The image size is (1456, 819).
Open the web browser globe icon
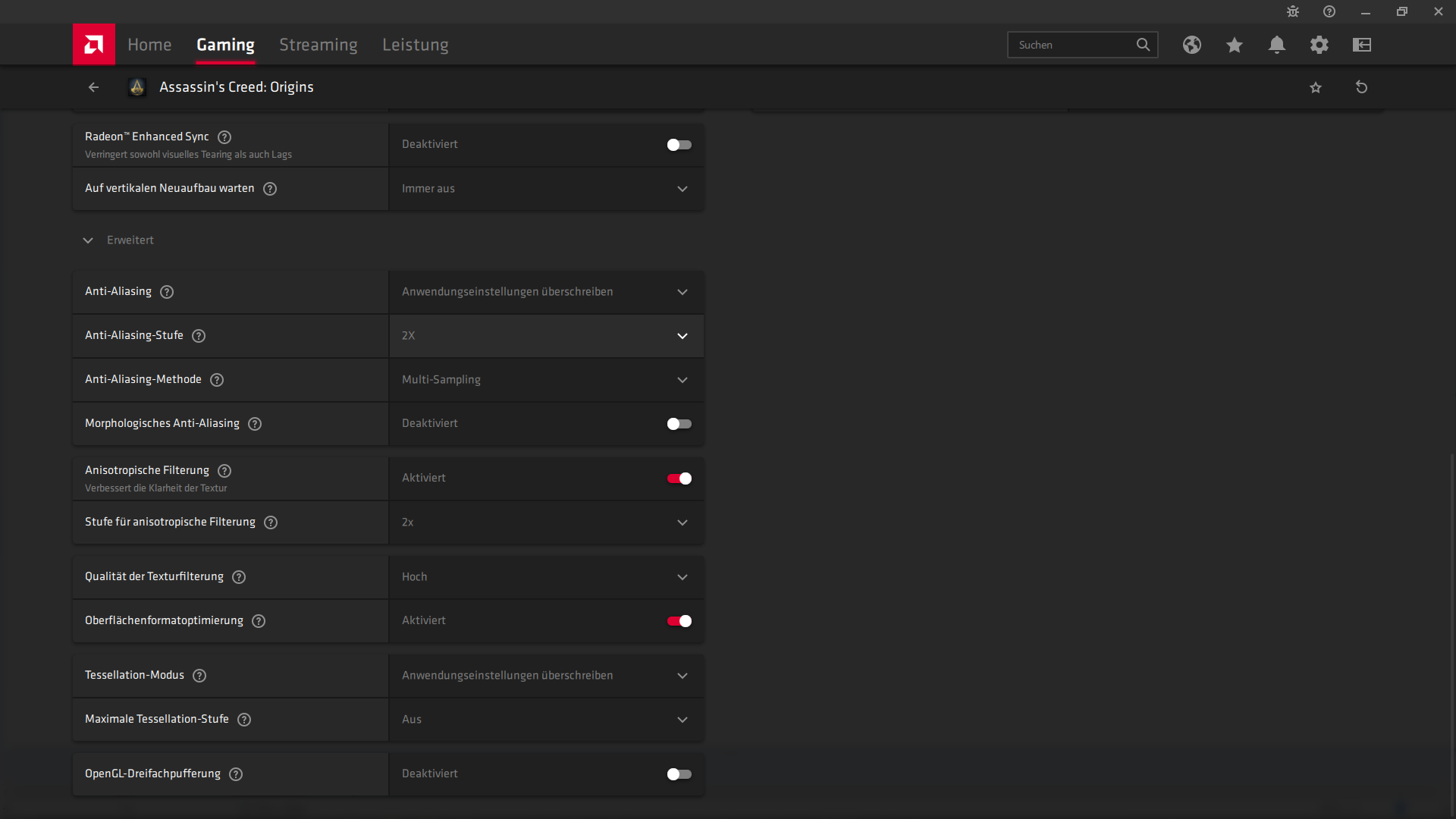point(1191,45)
